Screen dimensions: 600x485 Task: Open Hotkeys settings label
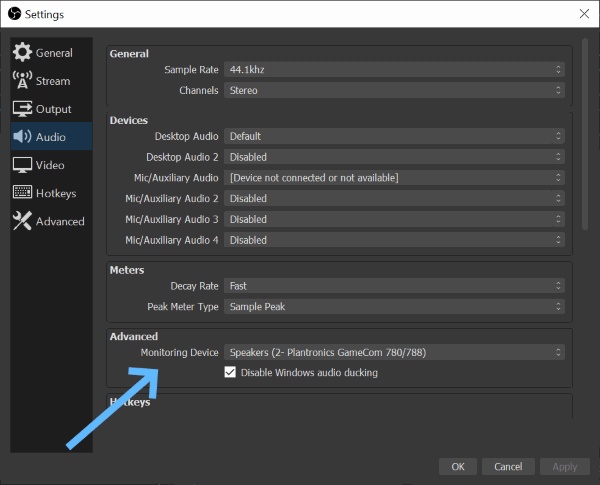[56, 194]
